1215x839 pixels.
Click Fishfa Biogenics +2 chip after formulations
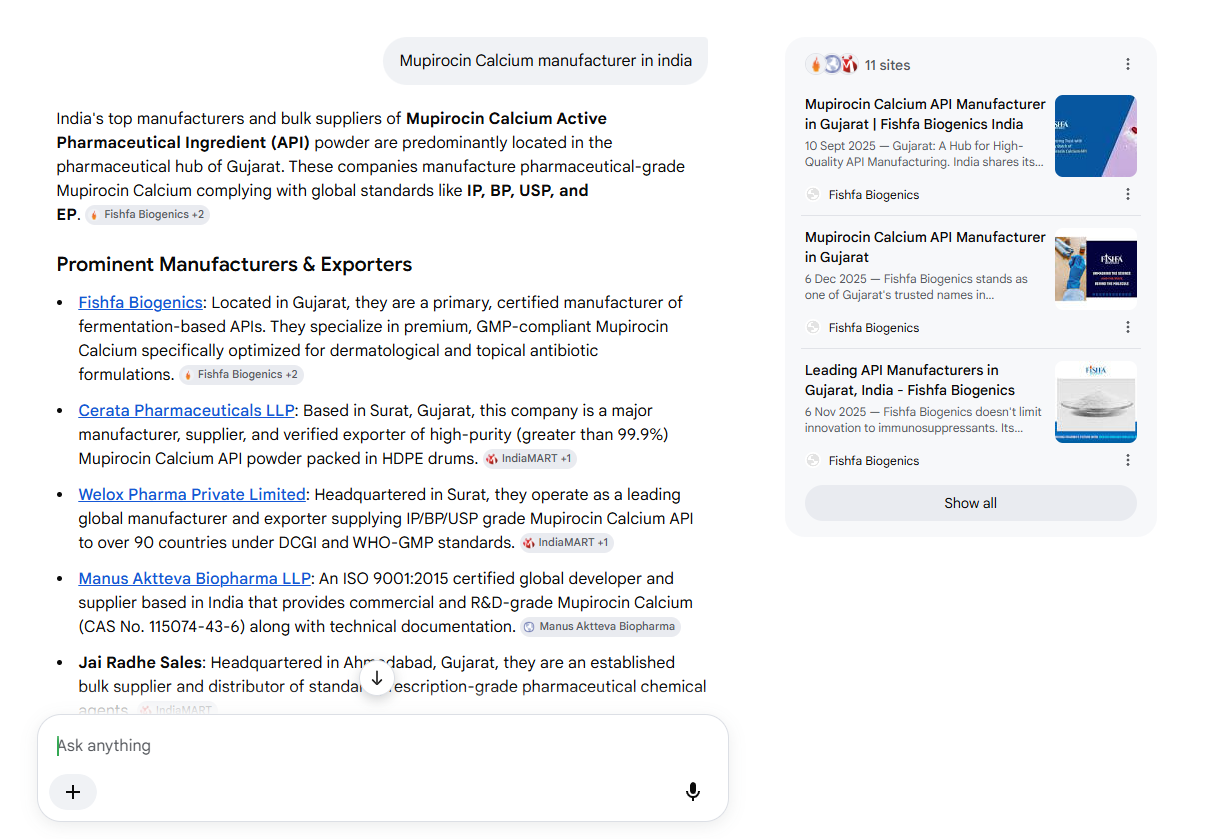point(241,374)
